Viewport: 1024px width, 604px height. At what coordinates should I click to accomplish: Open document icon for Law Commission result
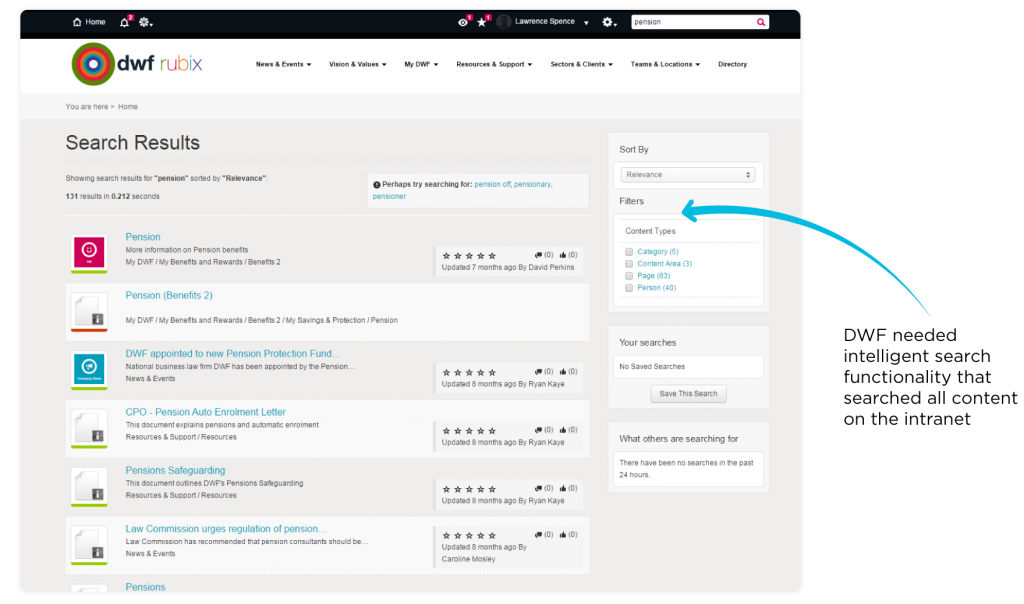coord(89,544)
